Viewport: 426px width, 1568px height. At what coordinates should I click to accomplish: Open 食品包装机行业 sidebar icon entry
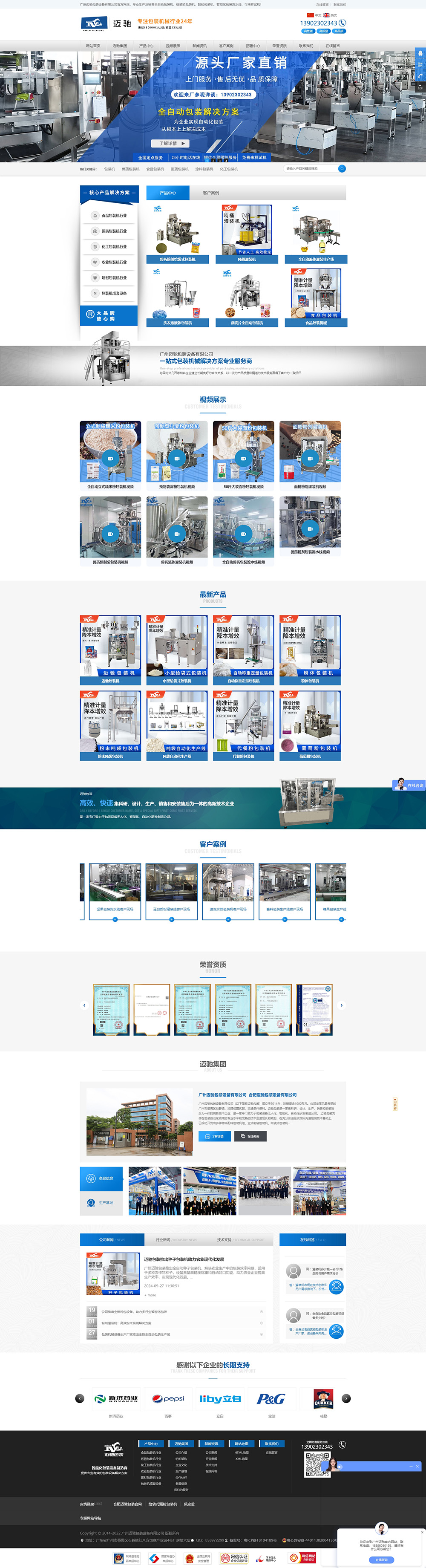click(x=95, y=216)
